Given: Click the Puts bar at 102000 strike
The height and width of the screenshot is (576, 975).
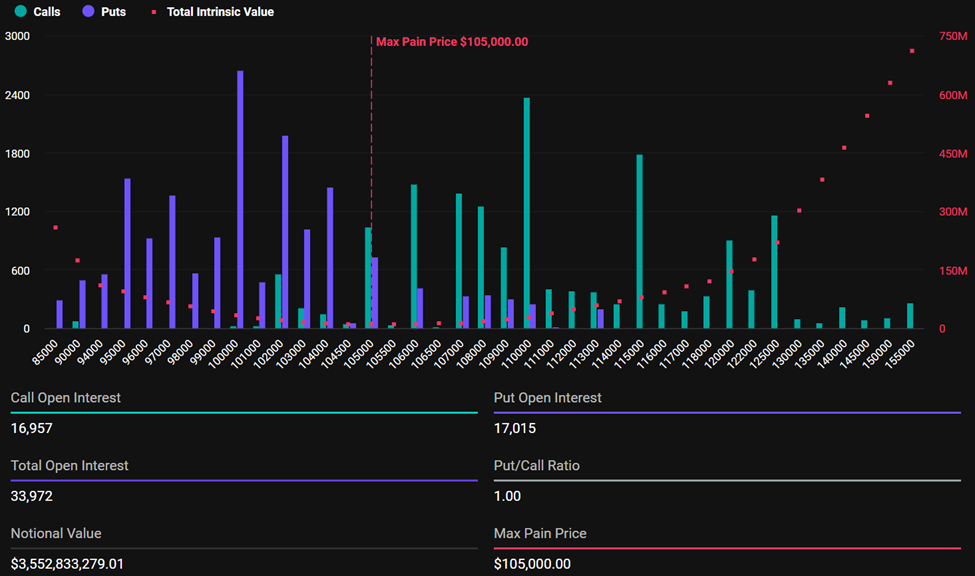Looking at the screenshot, I should (x=285, y=232).
